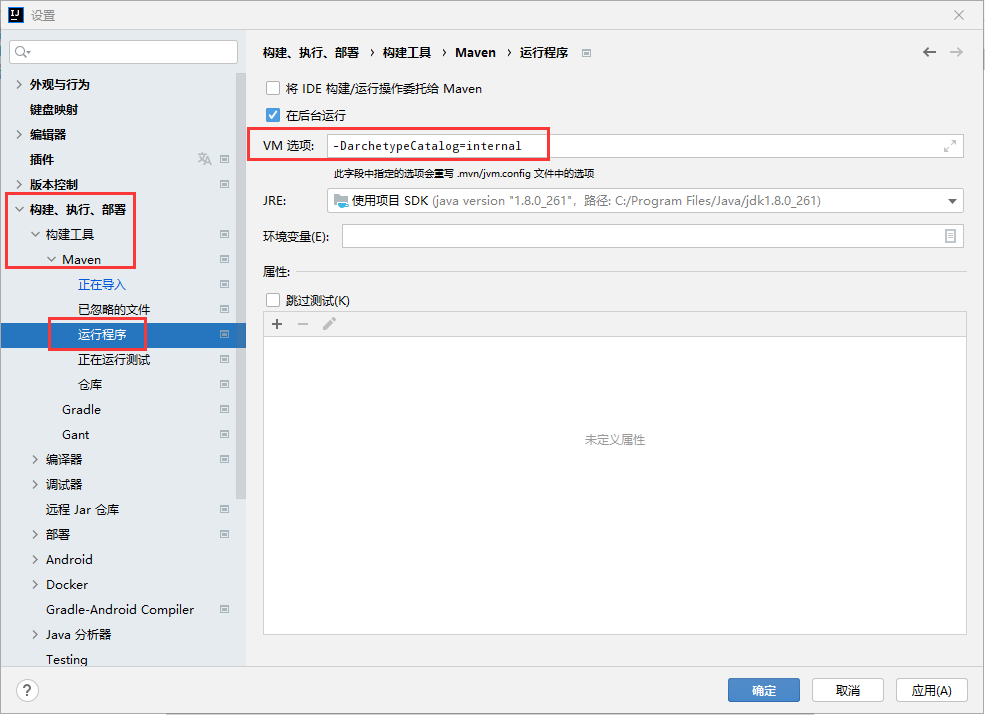The width and height of the screenshot is (985, 715).
Task: Click the help question mark icon
Action: [x=28, y=690]
